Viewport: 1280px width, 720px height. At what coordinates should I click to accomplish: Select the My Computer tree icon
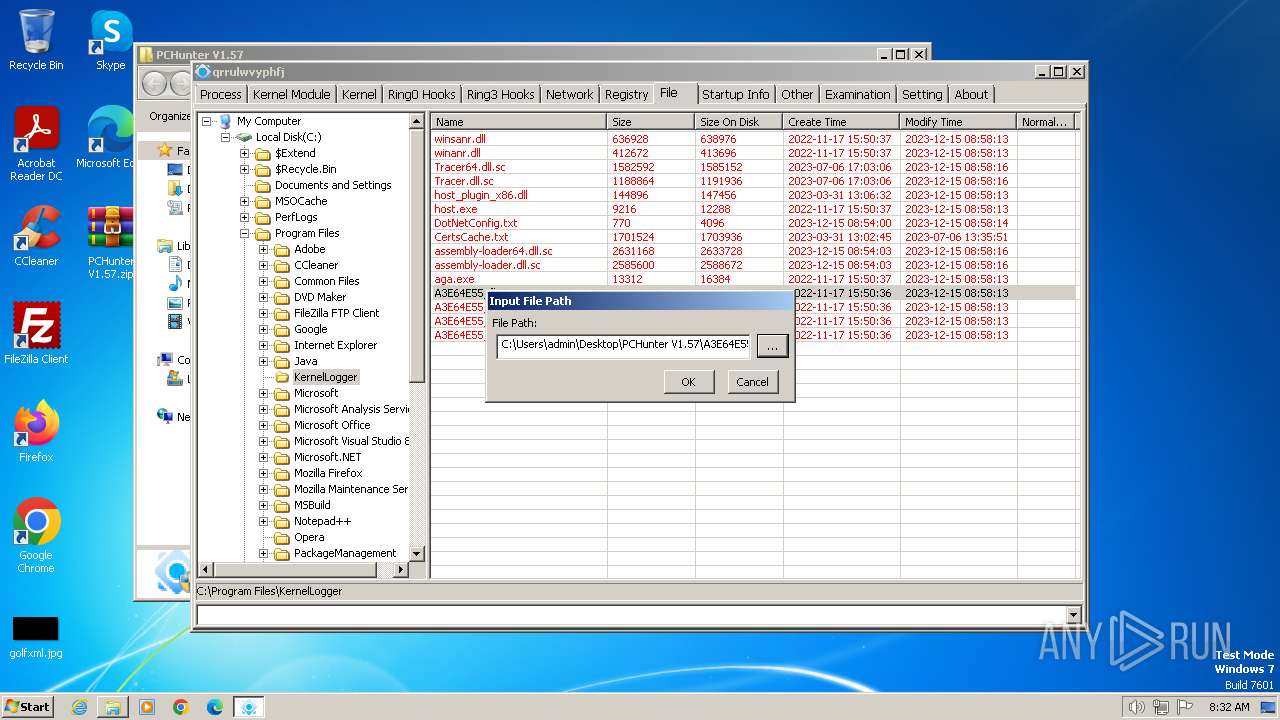[x=225, y=121]
